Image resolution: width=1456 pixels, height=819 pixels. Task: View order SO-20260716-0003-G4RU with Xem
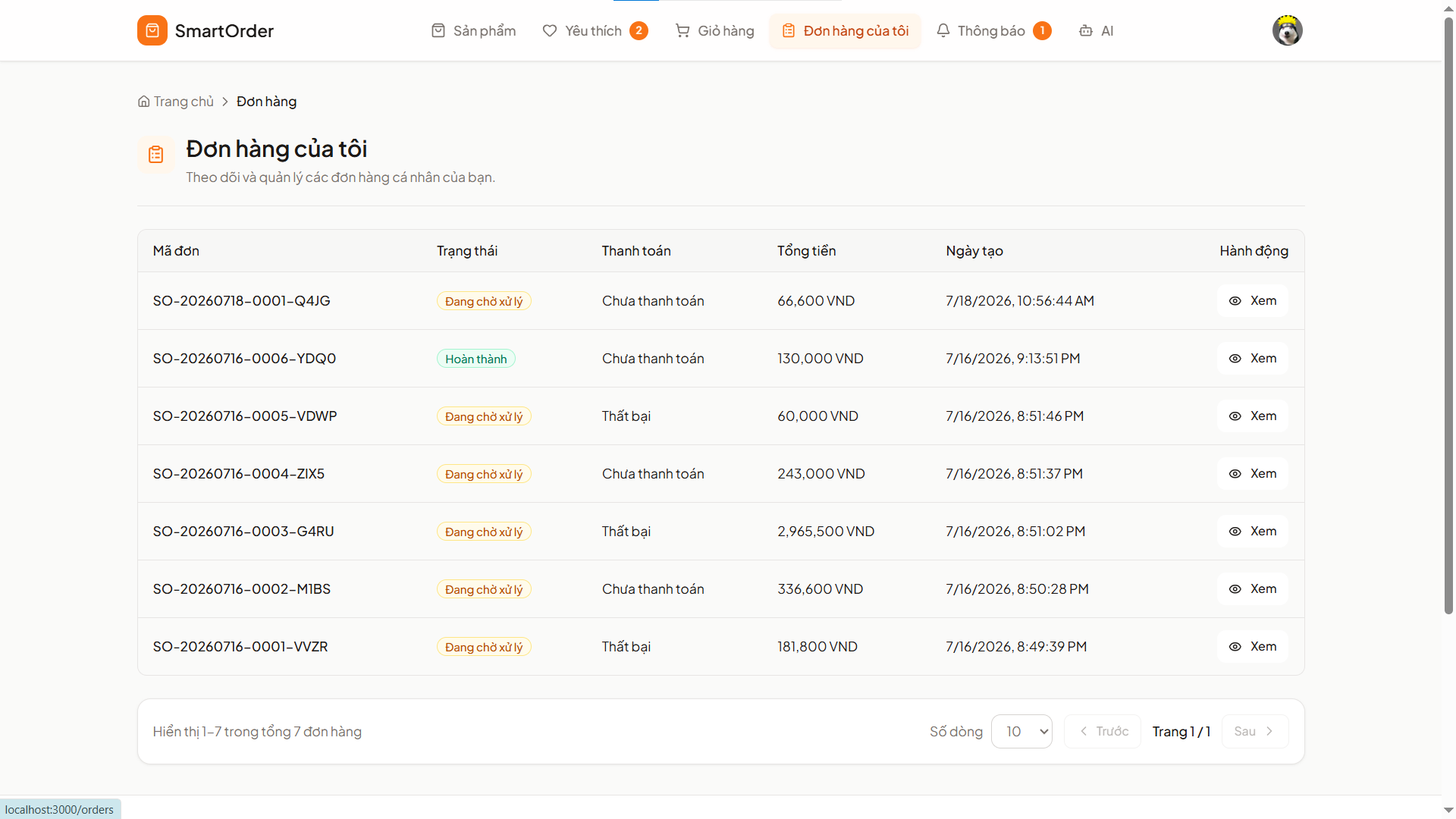(x=1253, y=532)
